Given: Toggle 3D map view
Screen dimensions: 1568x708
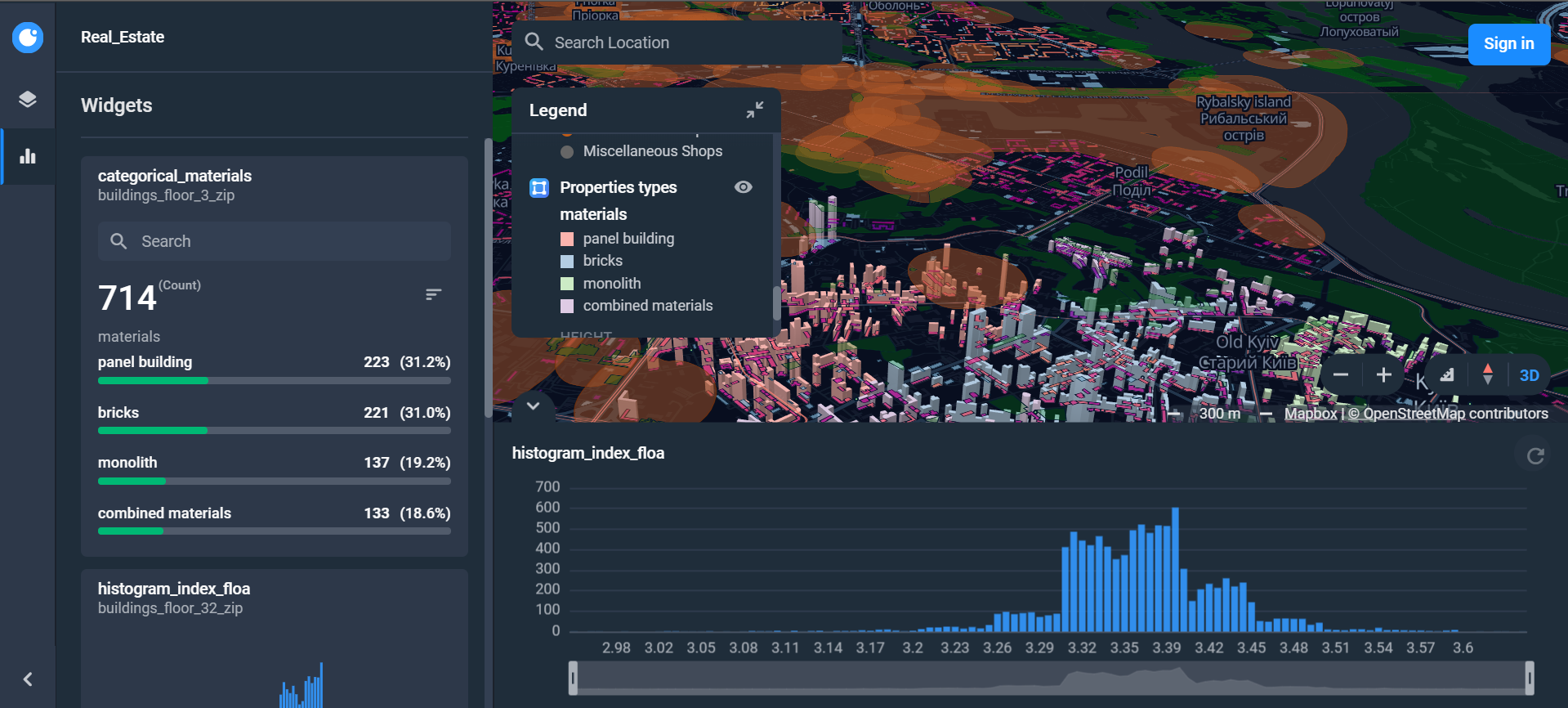Looking at the screenshot, I should (1529, 375).
